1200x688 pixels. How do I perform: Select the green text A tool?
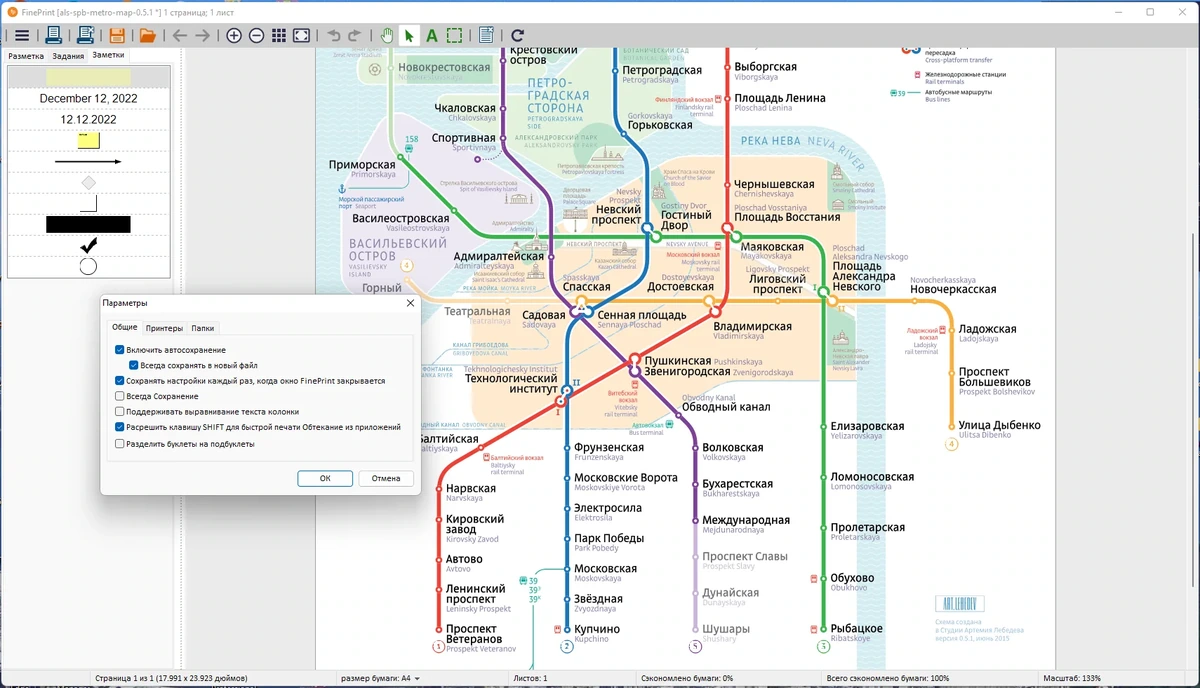coord(432,36)
